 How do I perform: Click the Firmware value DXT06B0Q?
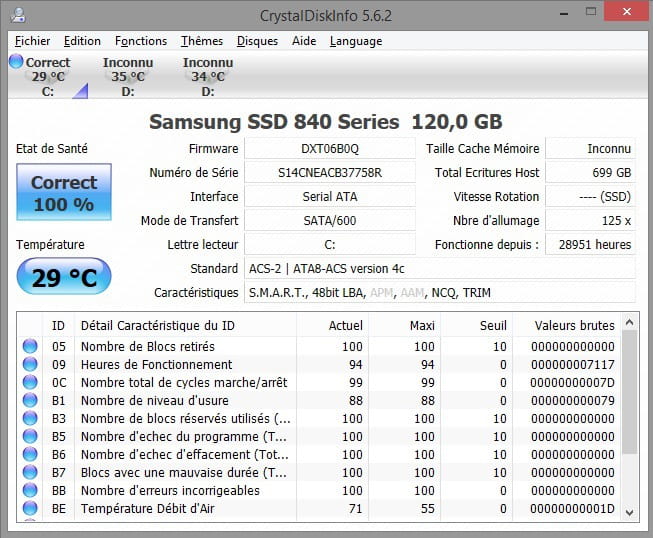[330, 149]
